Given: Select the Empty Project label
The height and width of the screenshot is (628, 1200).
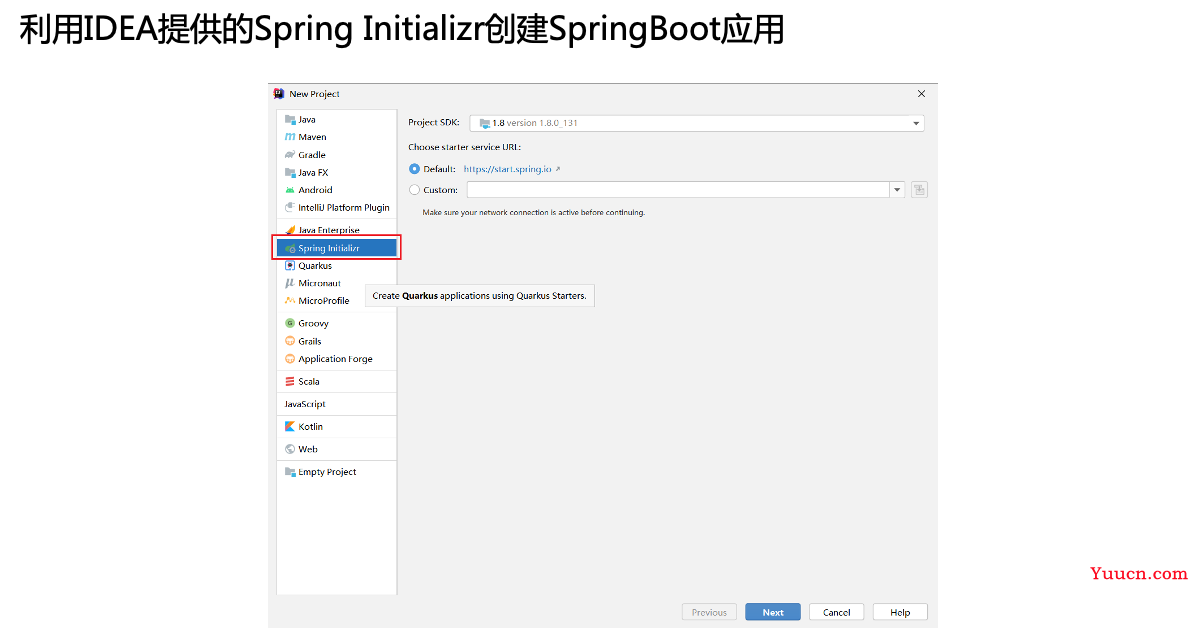Looking at the screenshot, I should click(327, 472).
